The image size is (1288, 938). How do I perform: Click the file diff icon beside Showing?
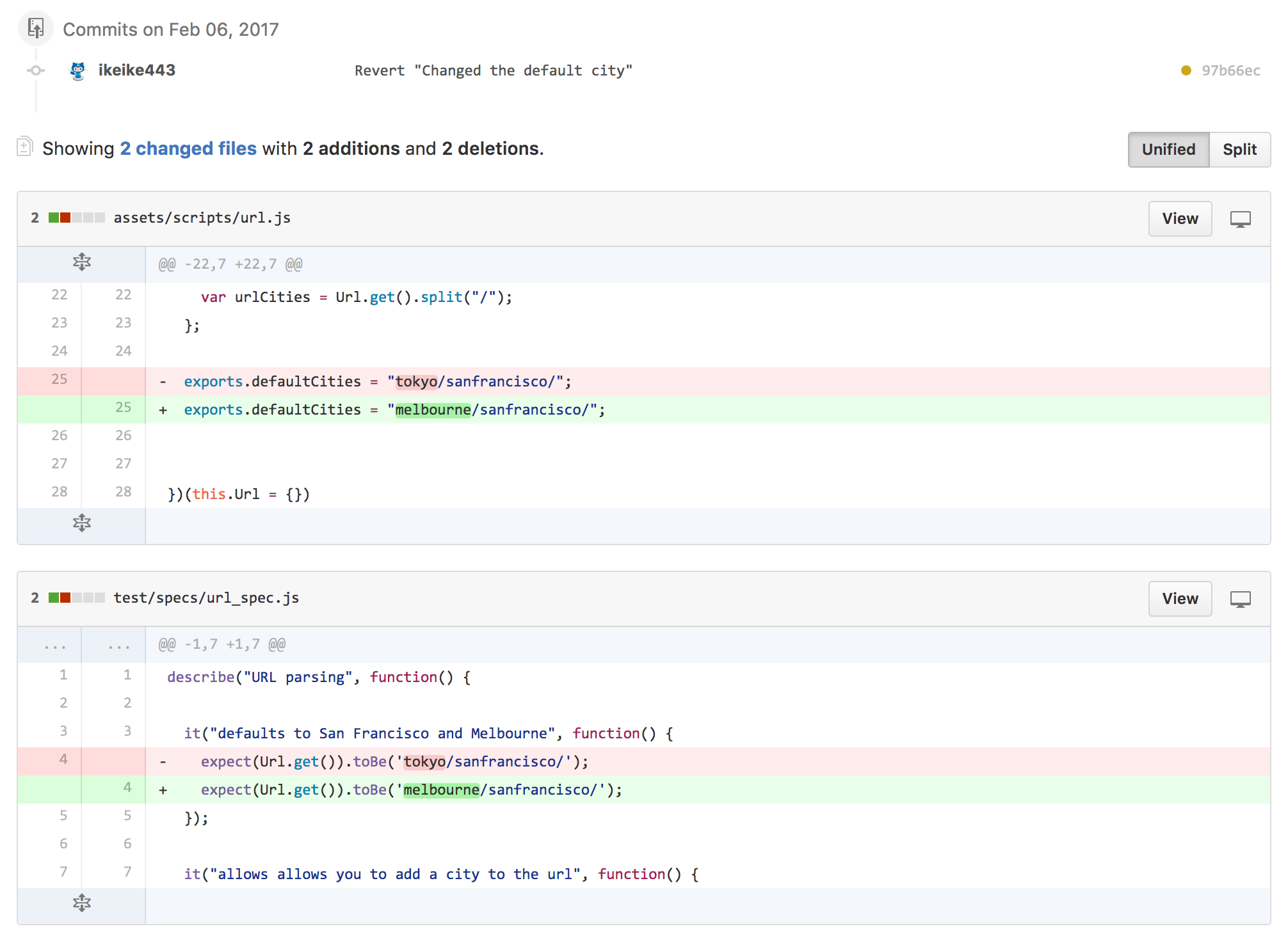(24, 147)
